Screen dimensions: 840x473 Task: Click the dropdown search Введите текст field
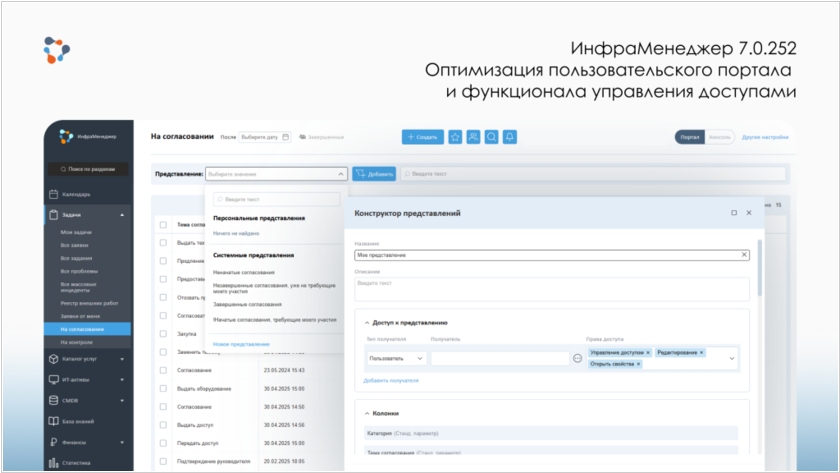tap(276, 199)
